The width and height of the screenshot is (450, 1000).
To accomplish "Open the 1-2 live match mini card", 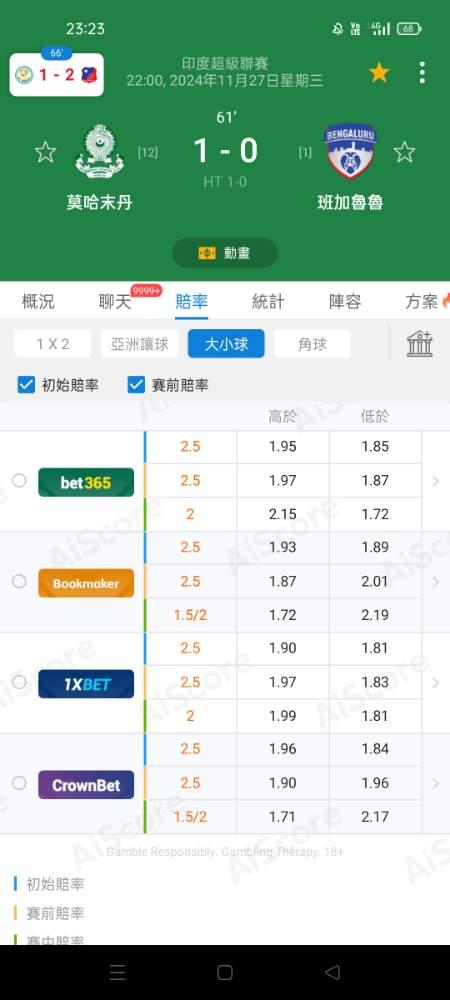I will (57, 74).
